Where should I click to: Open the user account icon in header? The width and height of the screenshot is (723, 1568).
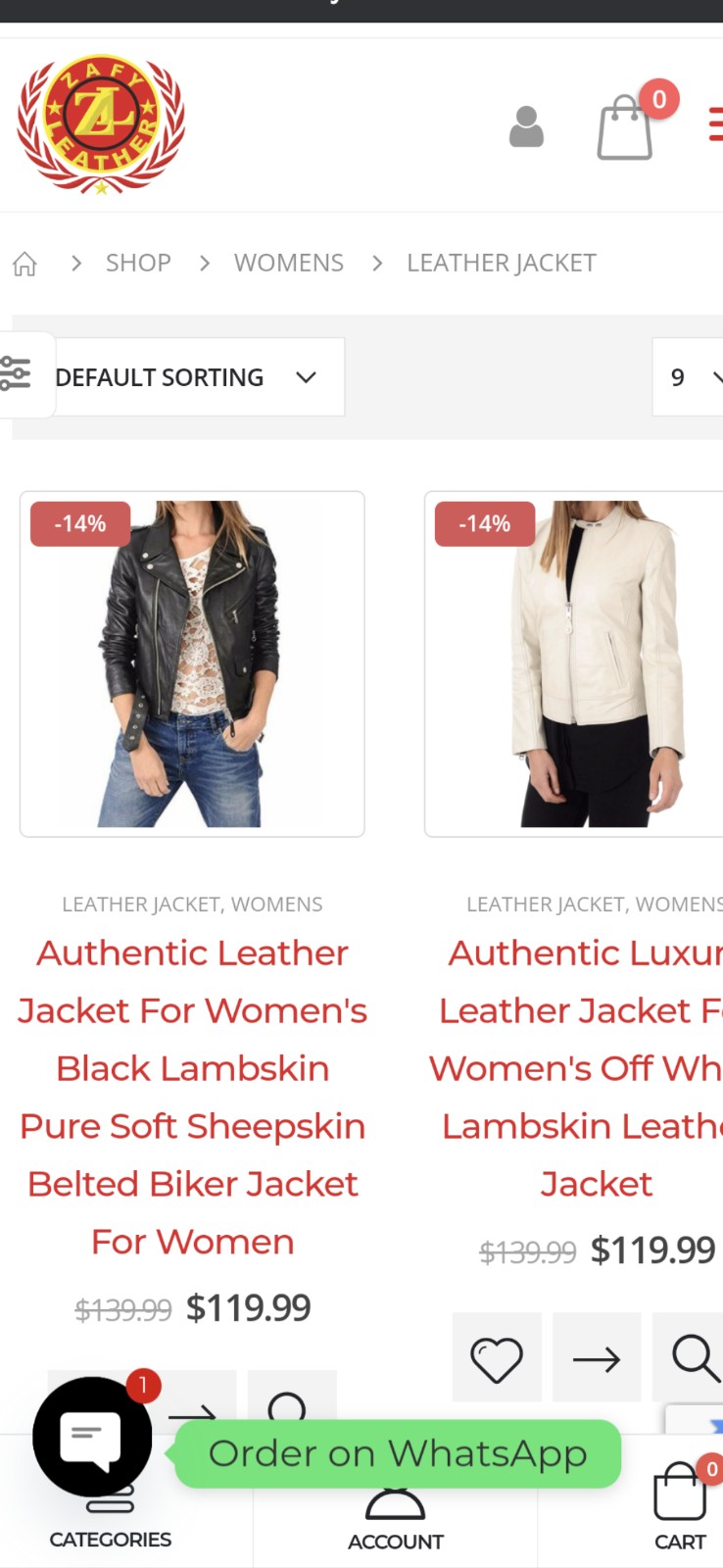pyautogui.click(x=526, y=126)
